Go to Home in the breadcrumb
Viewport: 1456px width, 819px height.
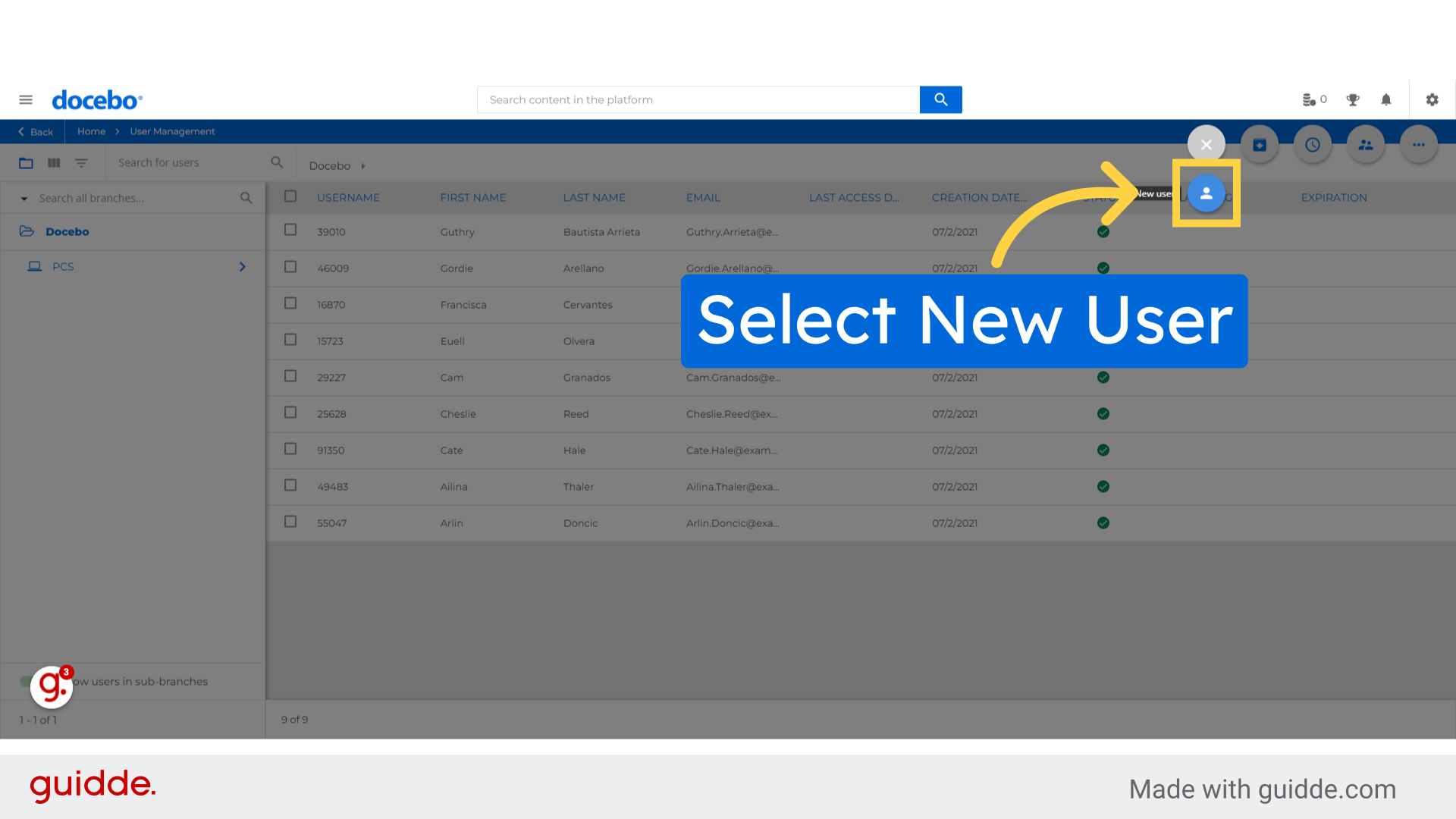pos(91,131)
